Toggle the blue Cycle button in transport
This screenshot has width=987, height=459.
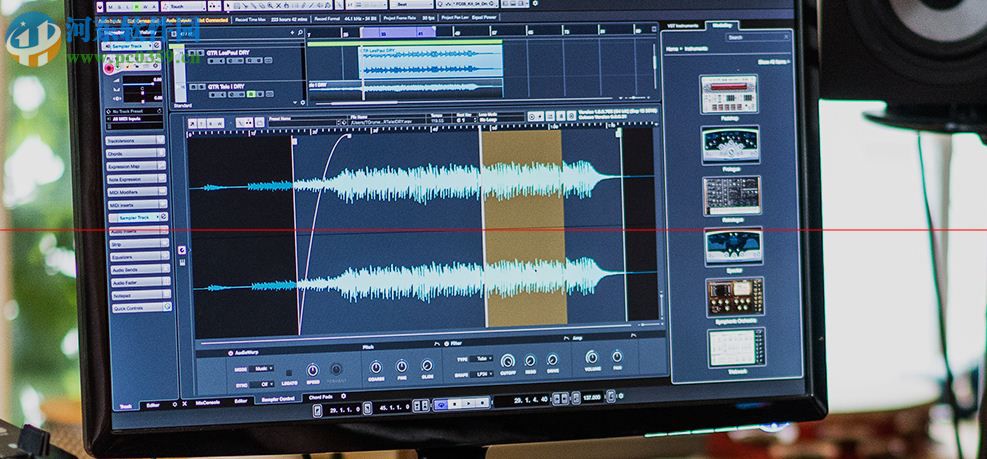(x=441, y=404)
